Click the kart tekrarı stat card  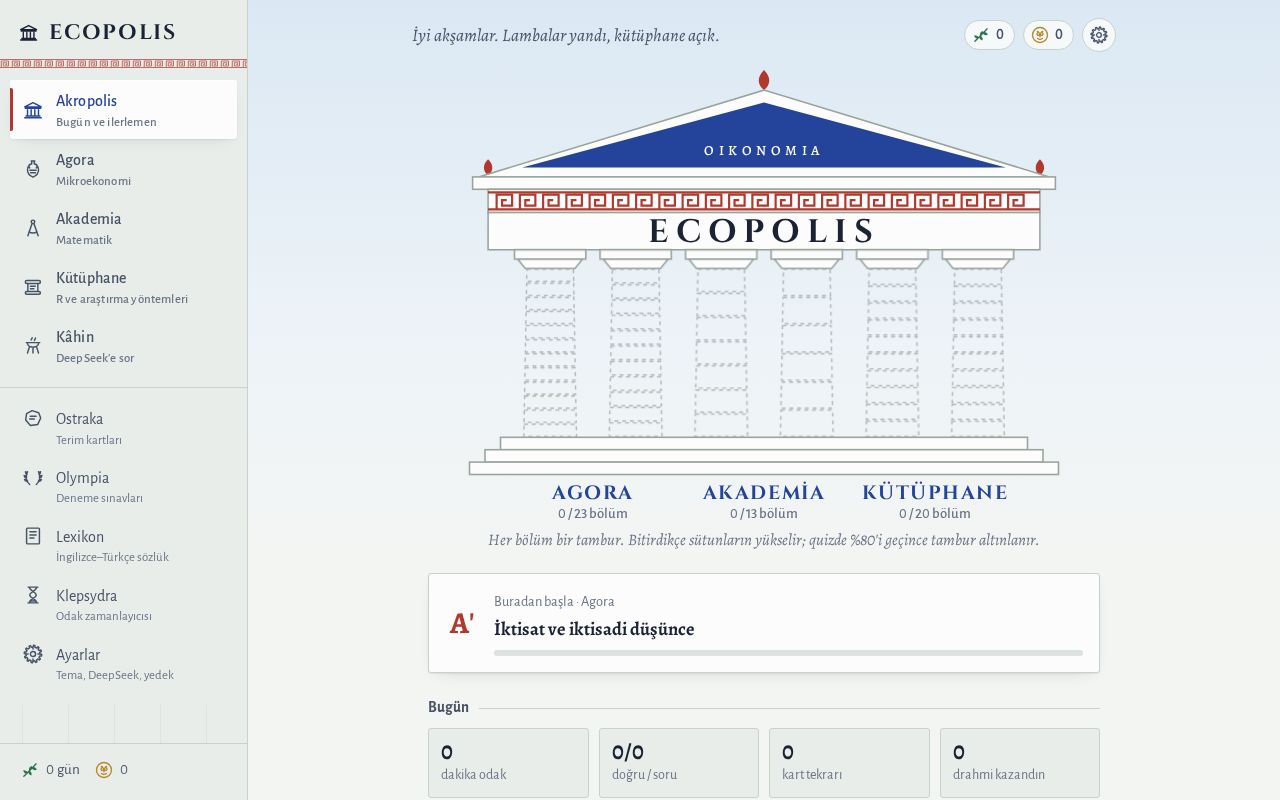point(849,763)
